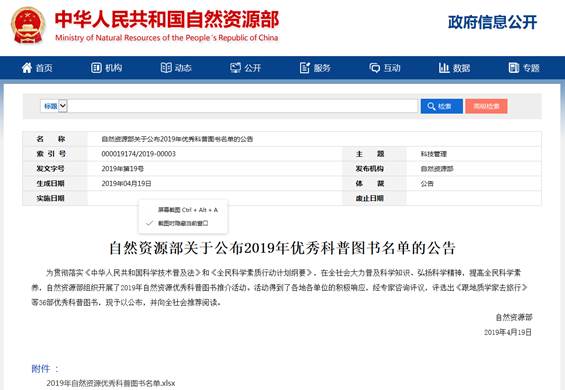565x390 pixels.
Task: Open the 机构 section icon
Action: (96, 68)
